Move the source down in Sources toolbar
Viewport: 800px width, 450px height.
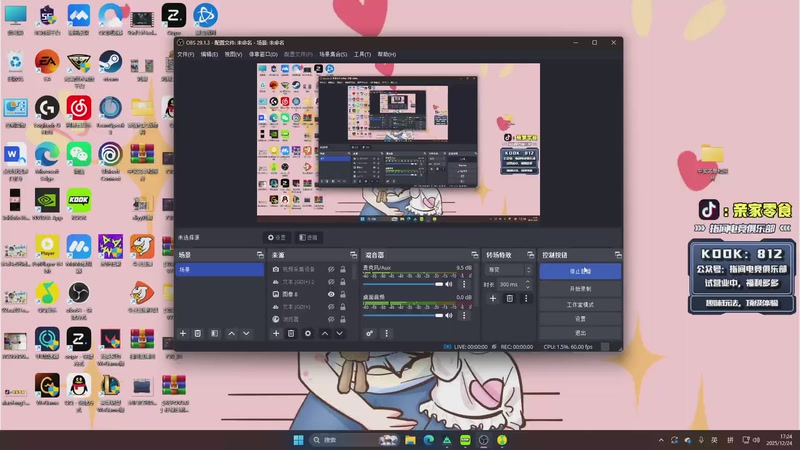340,333
